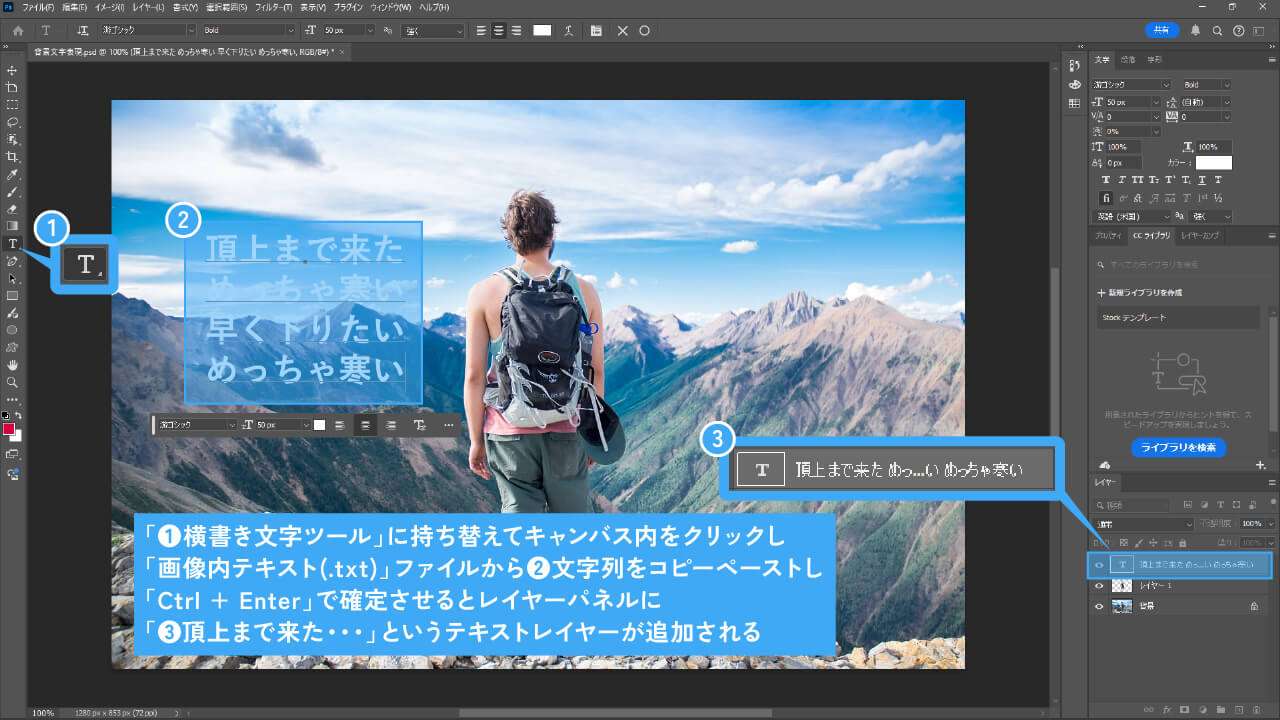Open the Swatches panel grid icon
Image resolution: width=1280 pixels, height=720 pixels.
pos(1074,102)
